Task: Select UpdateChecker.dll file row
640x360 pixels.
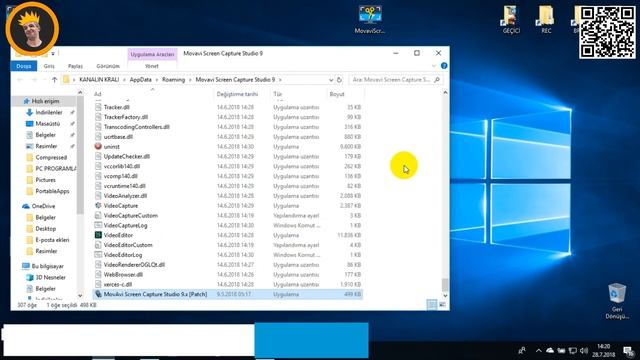Action: pos(228,156)
